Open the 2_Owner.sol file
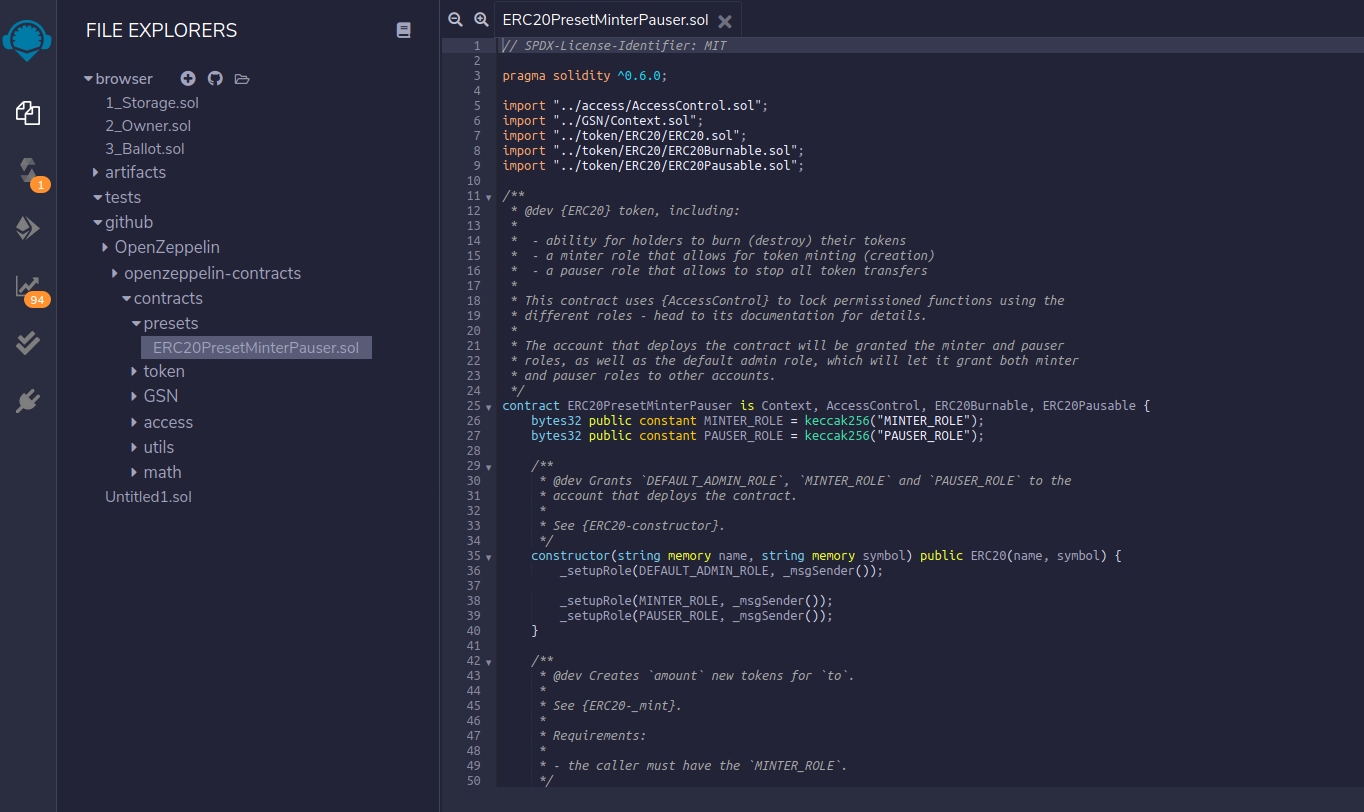 148,126
